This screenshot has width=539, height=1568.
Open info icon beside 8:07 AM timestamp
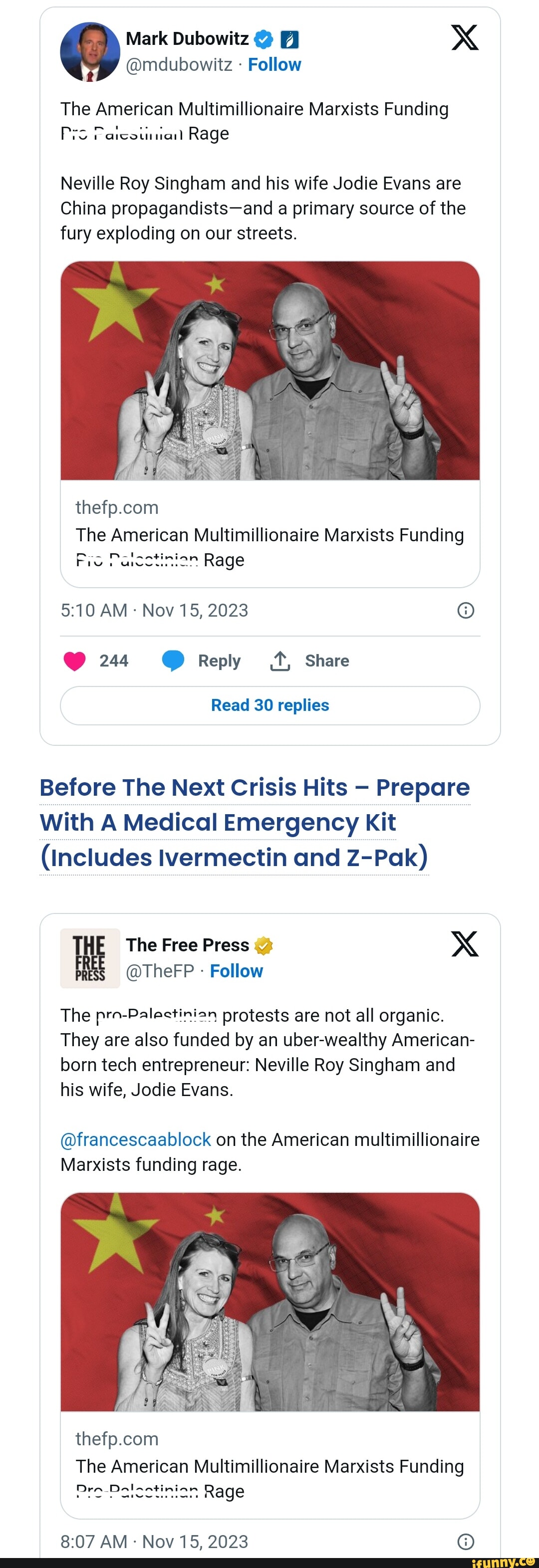point(465,1541)
